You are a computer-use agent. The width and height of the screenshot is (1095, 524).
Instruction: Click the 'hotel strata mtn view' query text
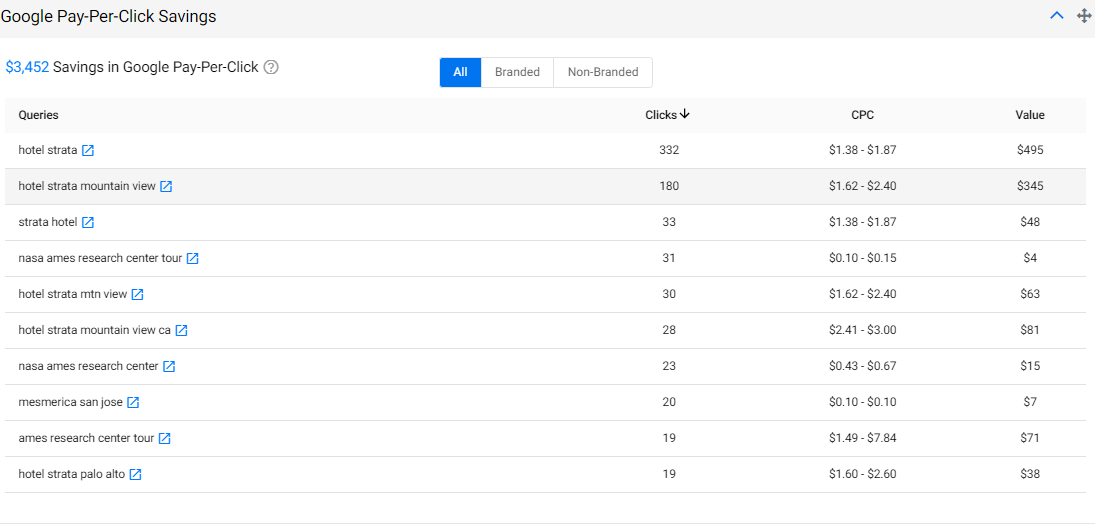(x=73, y=294)
